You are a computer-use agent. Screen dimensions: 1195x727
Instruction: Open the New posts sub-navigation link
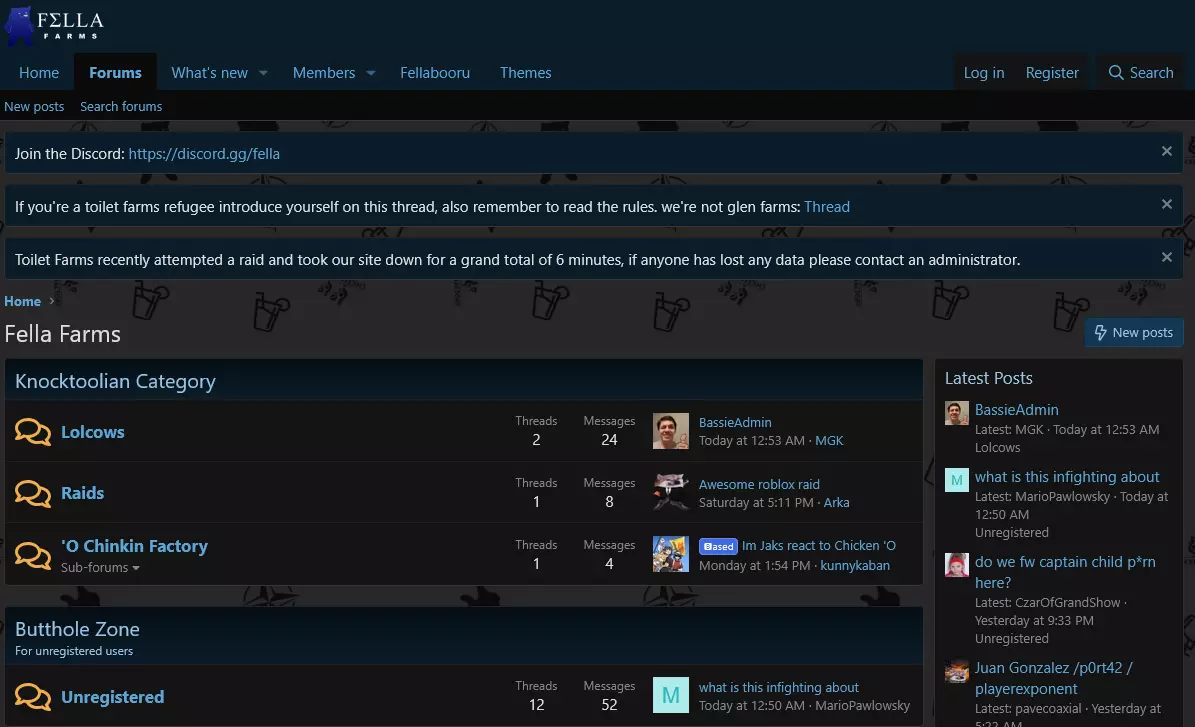click(34, 107)
